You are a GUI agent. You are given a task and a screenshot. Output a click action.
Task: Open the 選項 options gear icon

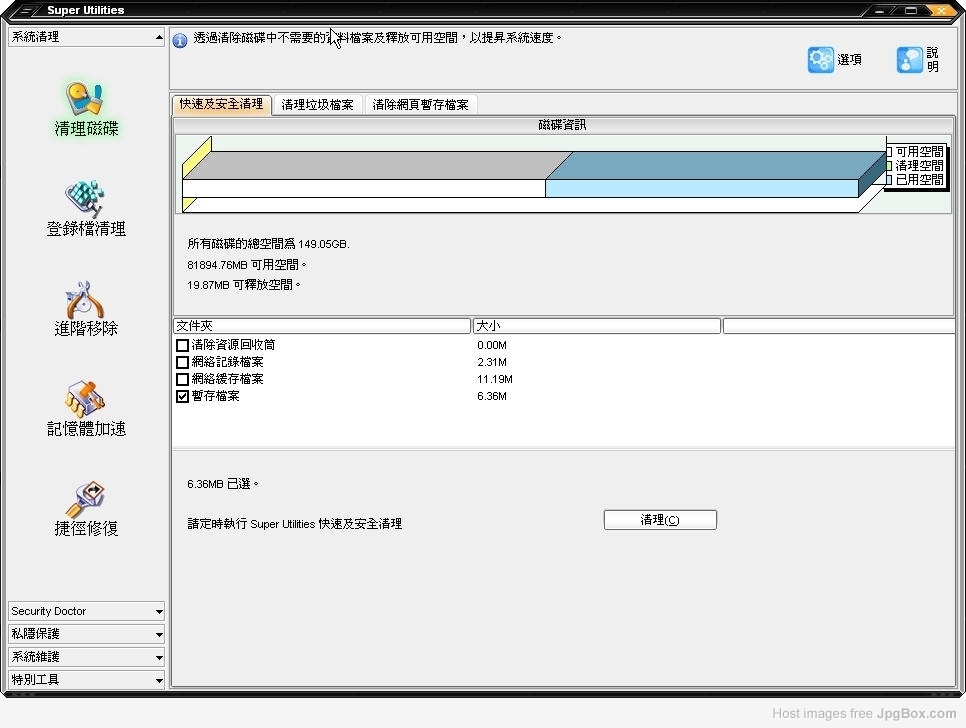point(821,60)
